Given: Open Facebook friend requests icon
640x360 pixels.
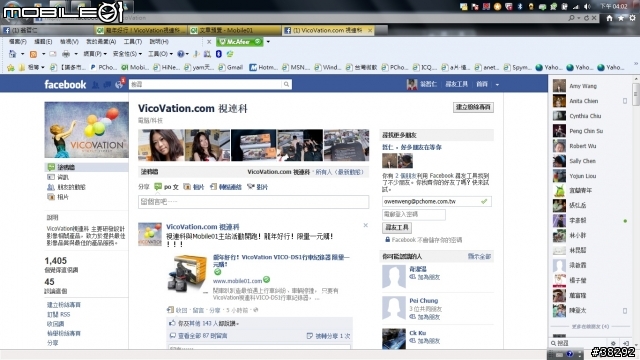Looking at the screenshot, I should point(96,85).
